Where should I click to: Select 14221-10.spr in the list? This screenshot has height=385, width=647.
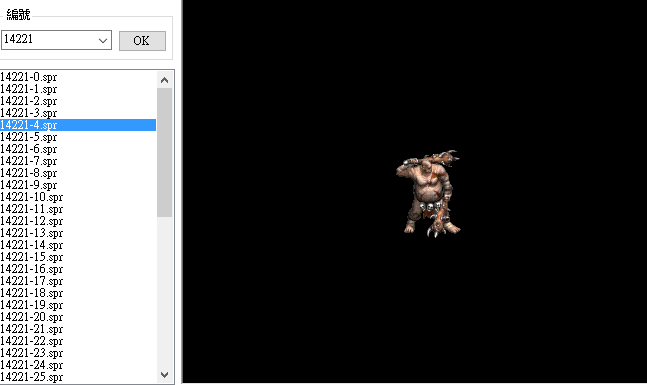pos(78,197)
